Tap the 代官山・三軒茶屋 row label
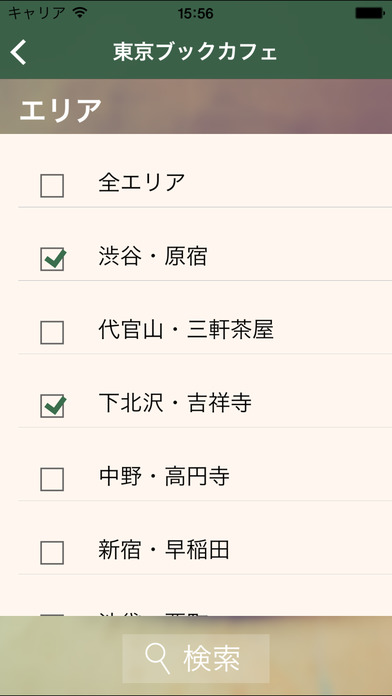 (186, 329)
